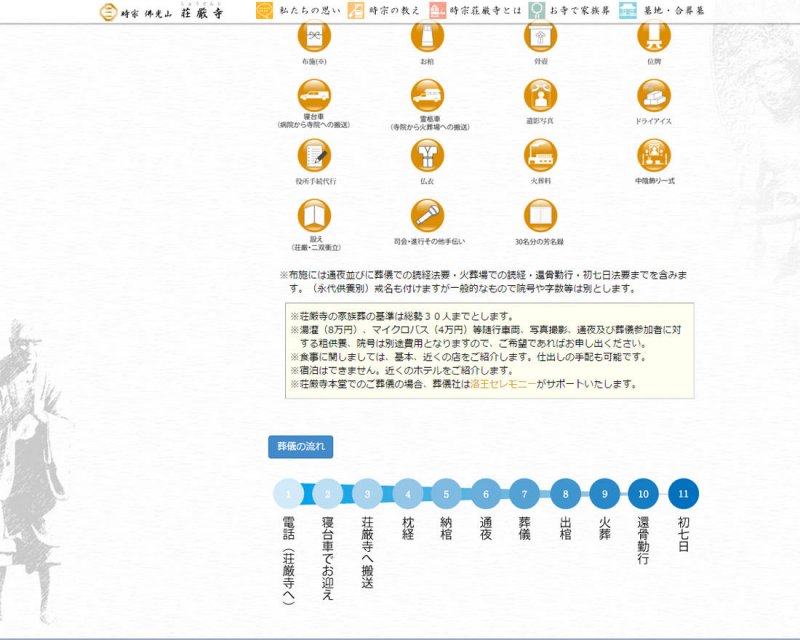Click the blue 葬儀の流れ button
The width and height of the screenshot is (800, 640).
(300, 446)
